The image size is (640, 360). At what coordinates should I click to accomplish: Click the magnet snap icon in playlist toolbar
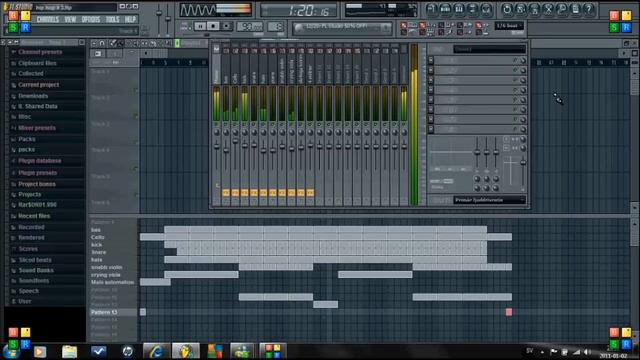[102, 43]
